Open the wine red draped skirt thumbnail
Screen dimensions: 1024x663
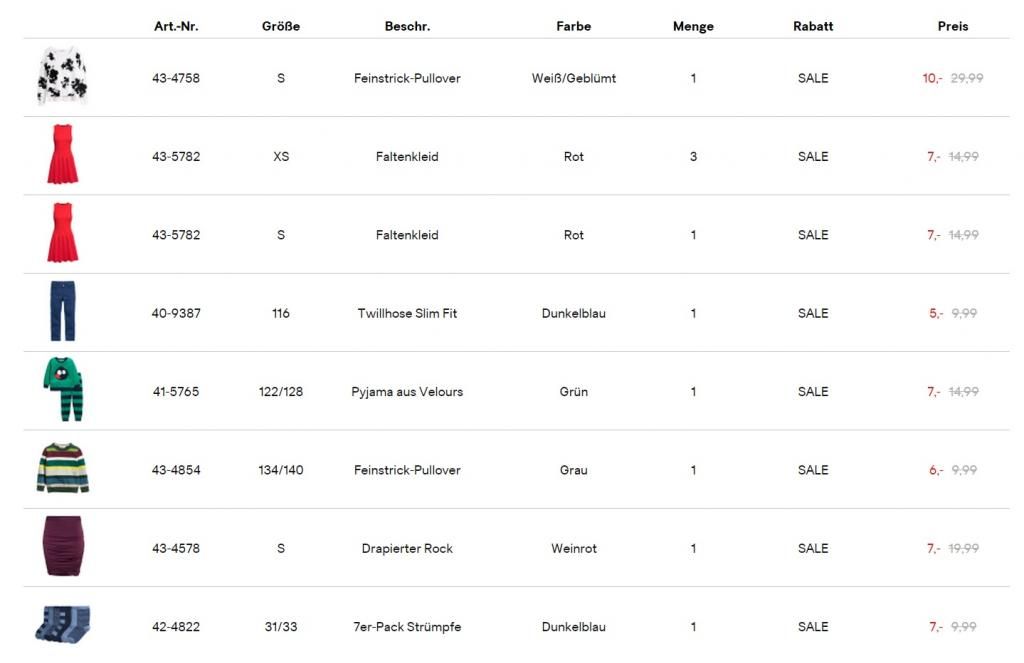point(62,547)
